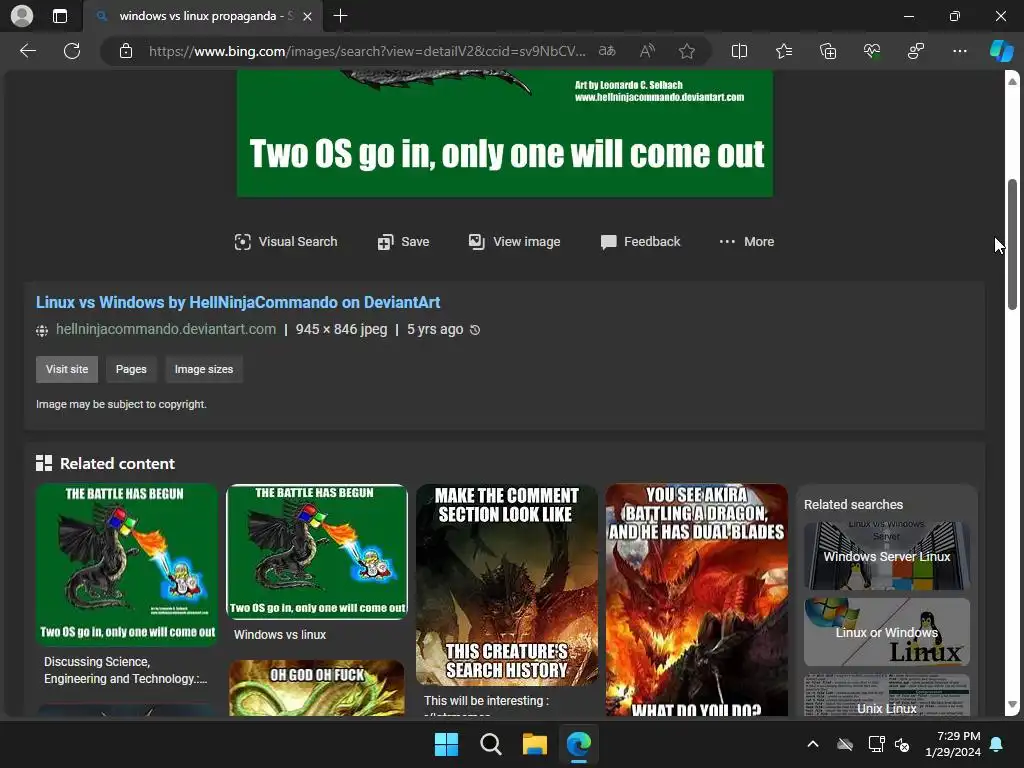
Task: Open File Explorer from the taskbar
Action: (x=535, y=744)
